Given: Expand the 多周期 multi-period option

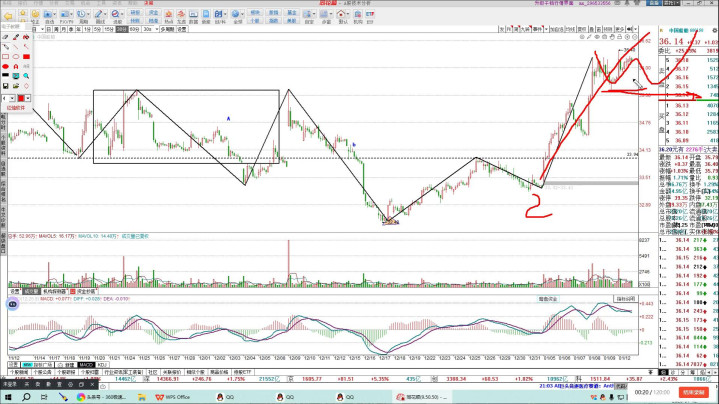Looking at the screenshot, I should pyautogui.click(x=167, y=30).
